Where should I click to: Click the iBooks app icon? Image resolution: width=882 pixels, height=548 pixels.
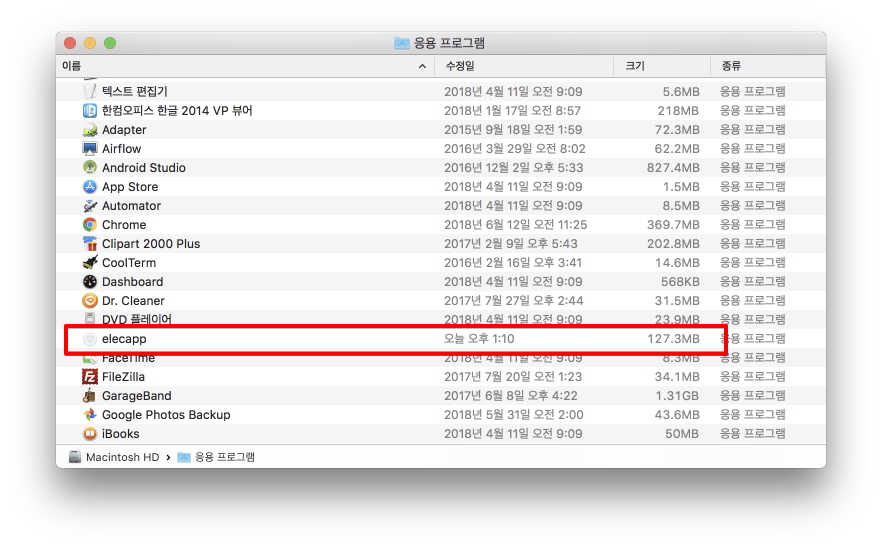click(90, 434)
